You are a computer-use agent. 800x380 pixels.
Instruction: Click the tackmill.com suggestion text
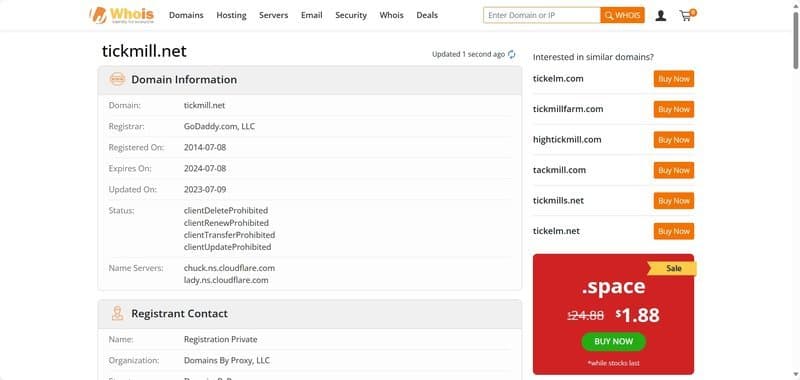click(x=559, y=170)
